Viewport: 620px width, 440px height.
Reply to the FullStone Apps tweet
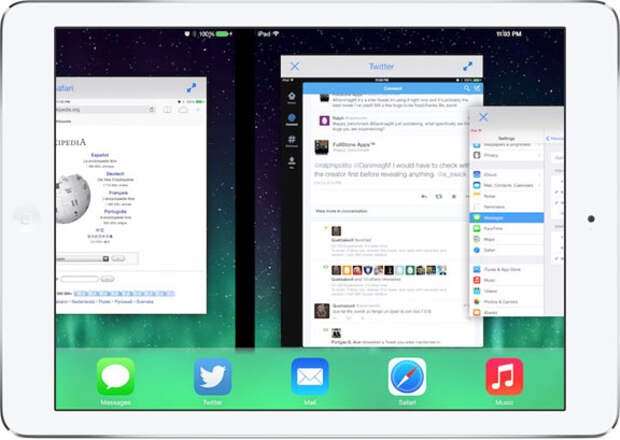click(x=424, y=196)
